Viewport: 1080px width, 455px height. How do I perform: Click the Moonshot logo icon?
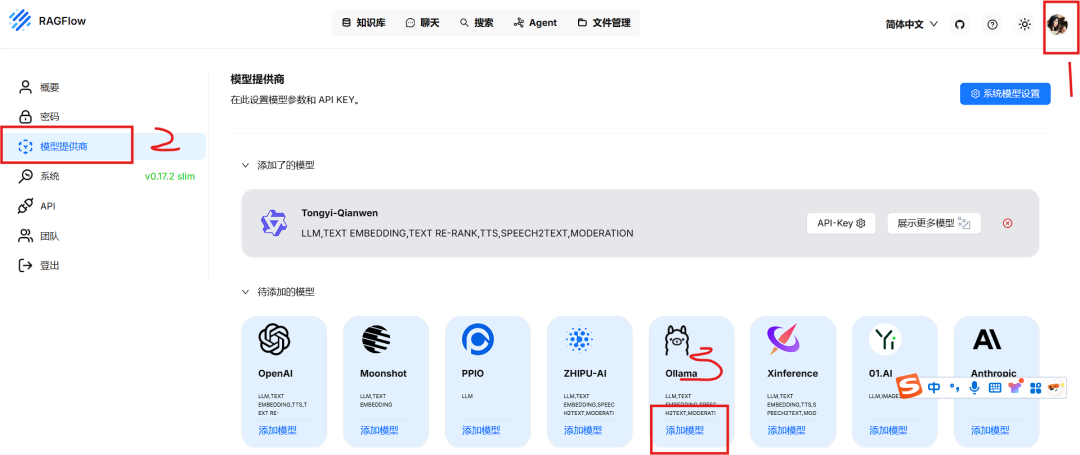(376, 339)
